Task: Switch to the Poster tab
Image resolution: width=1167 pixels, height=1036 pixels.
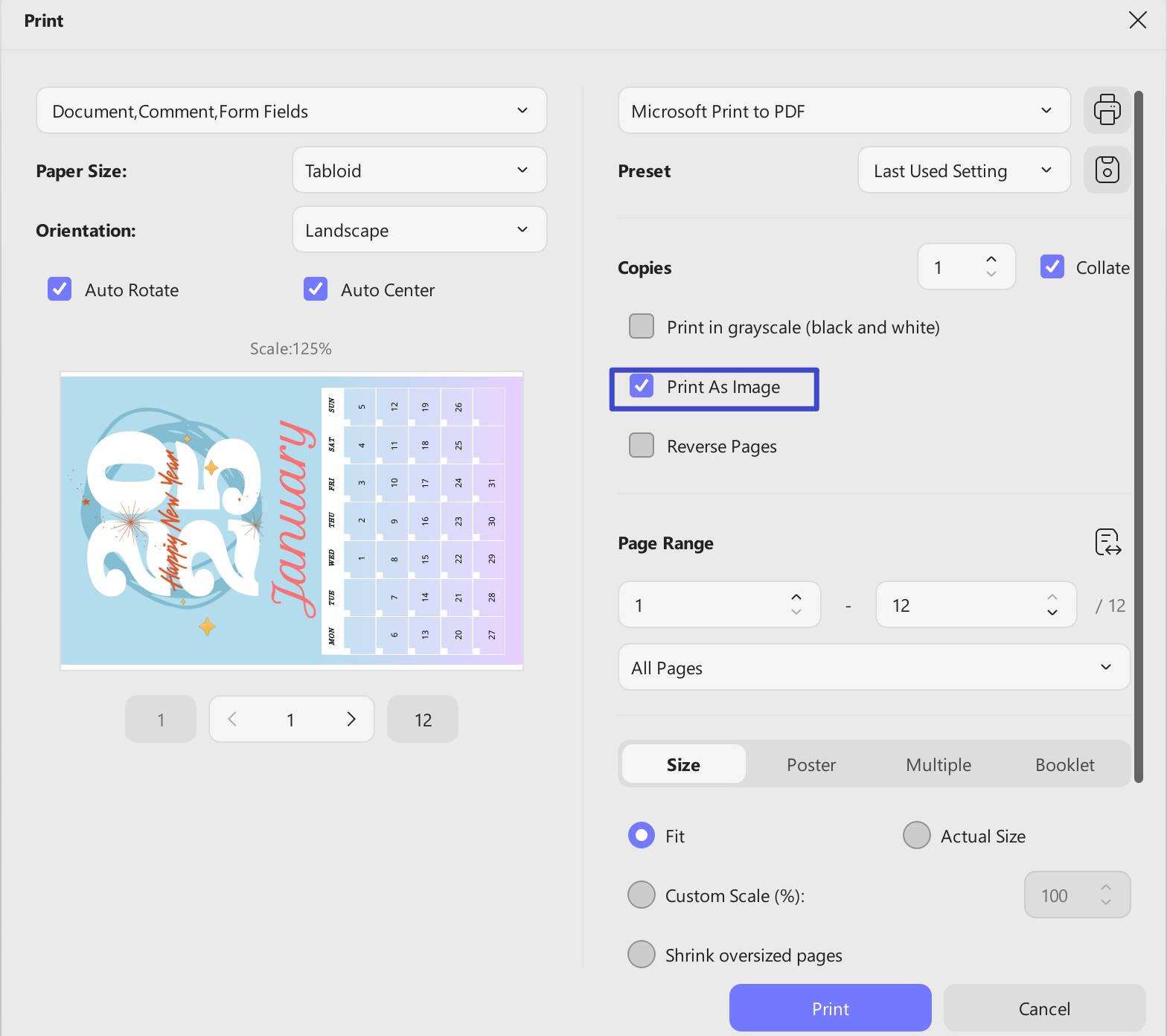Action: pyautogui.click(x=811, y=764)
